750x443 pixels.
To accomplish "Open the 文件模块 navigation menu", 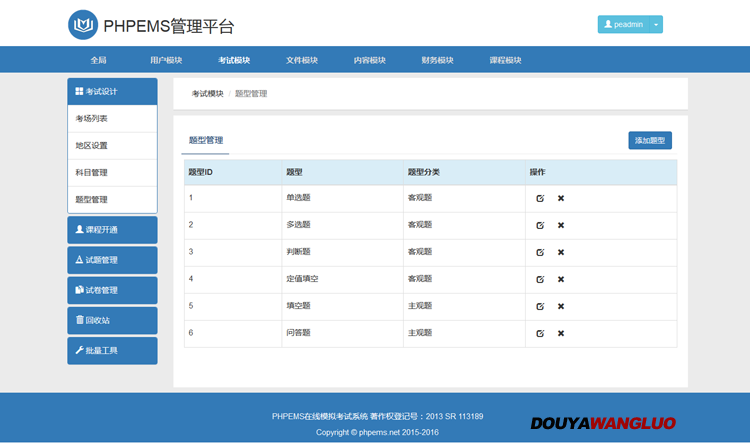I will pos(302,60).
